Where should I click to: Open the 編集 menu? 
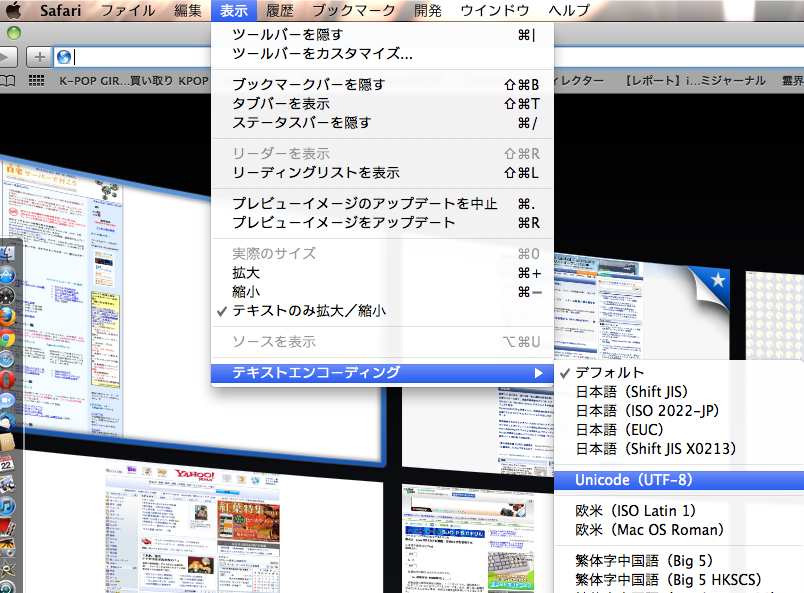tap(188, 10)
